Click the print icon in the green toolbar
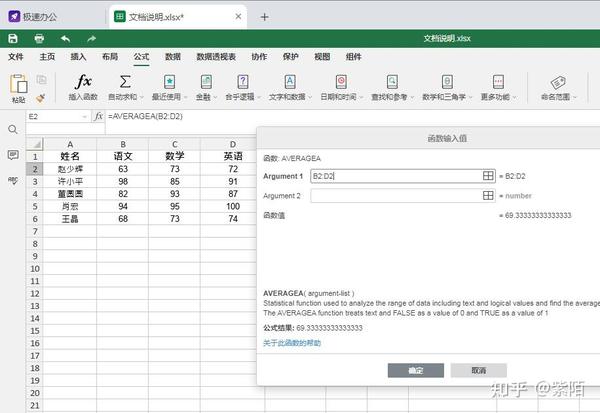This screenshot has height=413, width=600. click(39, 38)
